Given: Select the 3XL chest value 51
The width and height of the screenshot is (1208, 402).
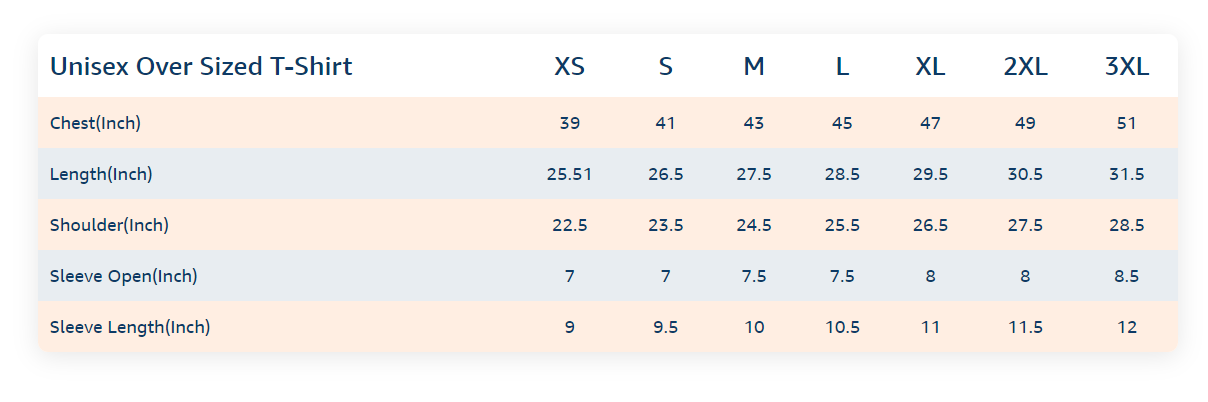Looking at the screenshot, I should click(x=1127, y=123).
